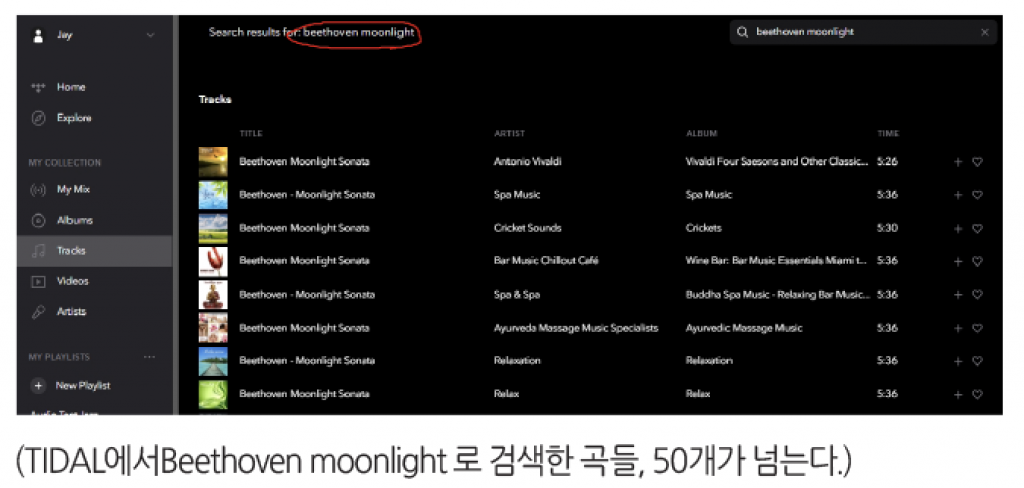Open artist Cricket Sounds
The width and height of the screenshot is (1024, 488).
coord(528,228)
